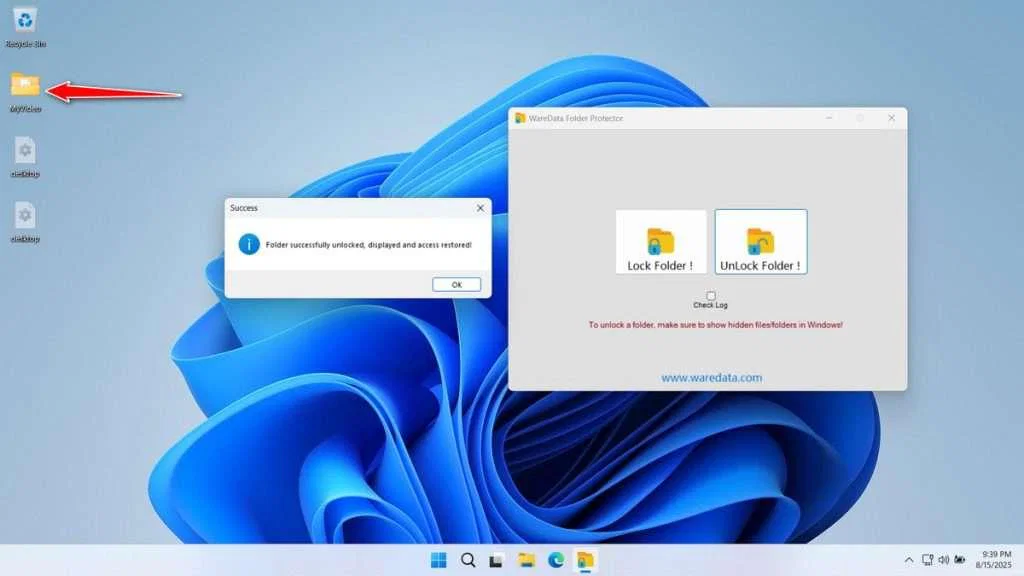Launch Microsoft Edge from the taskbar
The image size is (1024, 576).
[x=557, y=561]
